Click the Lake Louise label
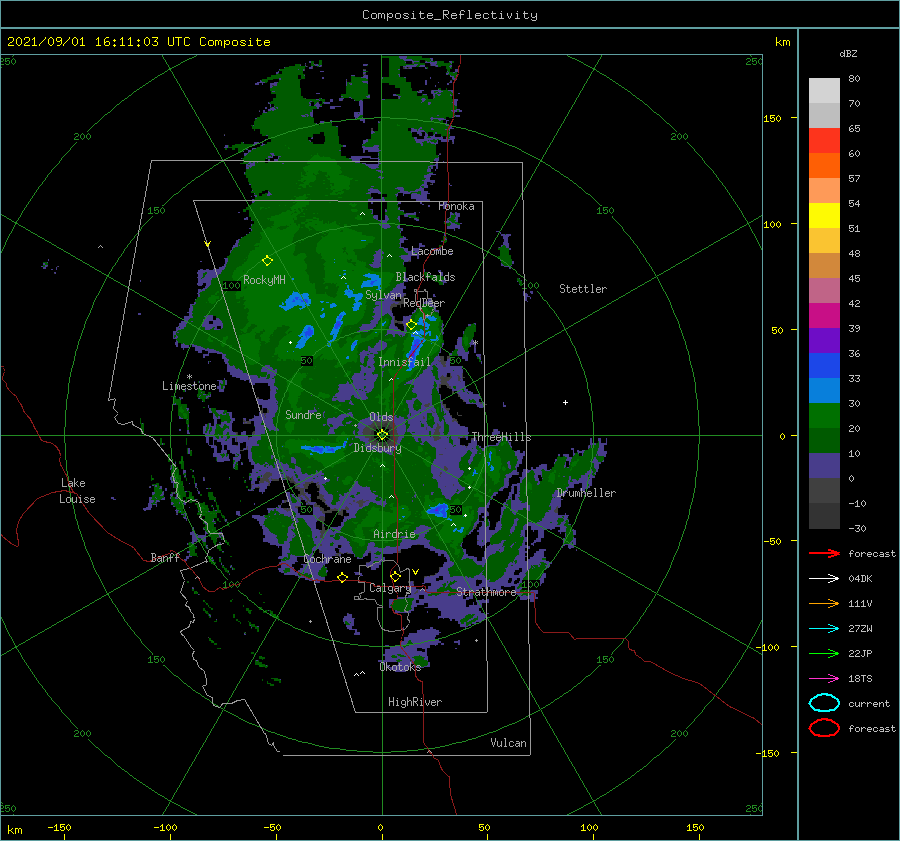Screen dimensions: 900x841 pyautogui.click(x=77, y=491)
